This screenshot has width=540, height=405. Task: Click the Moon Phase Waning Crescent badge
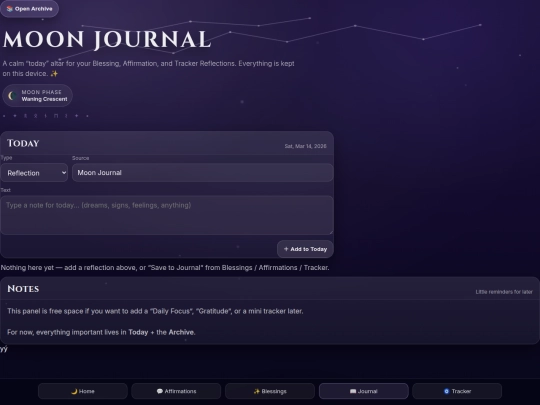click(38, 96)
